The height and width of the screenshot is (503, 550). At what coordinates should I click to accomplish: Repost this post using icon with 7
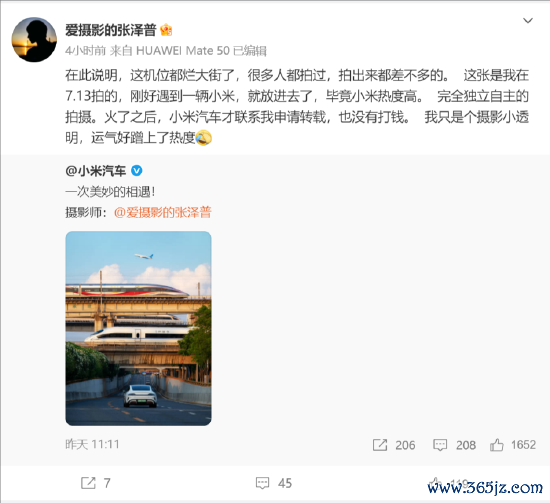pyautogui.click(x=88, y=483)
